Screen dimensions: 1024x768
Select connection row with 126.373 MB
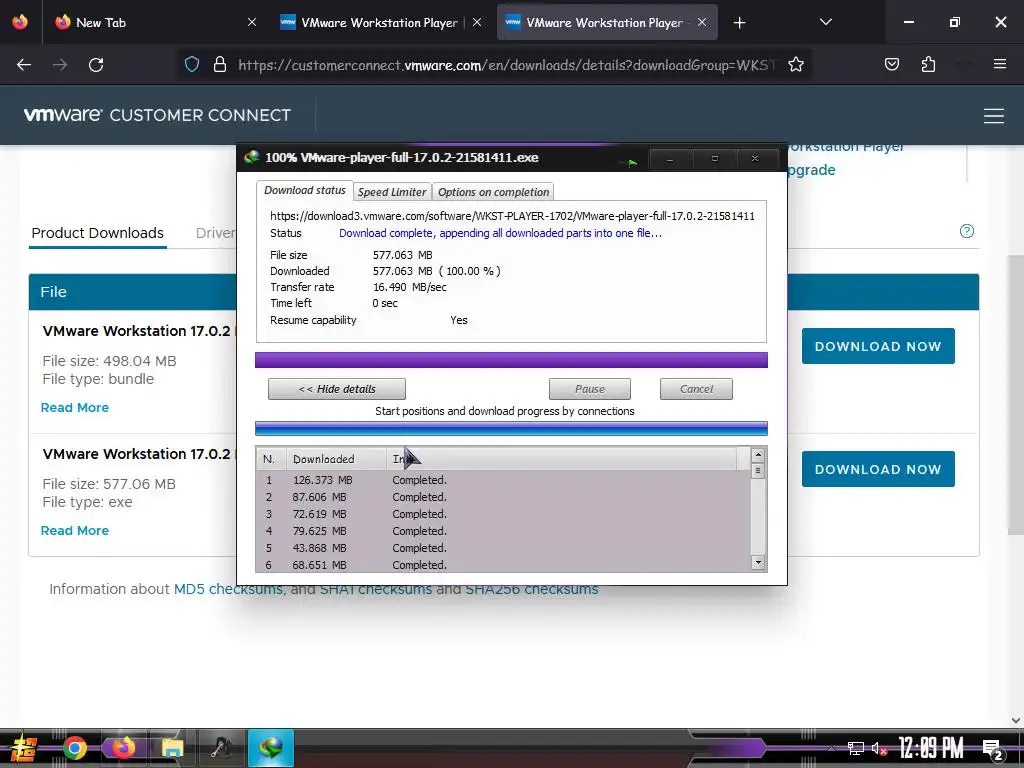coord(503,480)
